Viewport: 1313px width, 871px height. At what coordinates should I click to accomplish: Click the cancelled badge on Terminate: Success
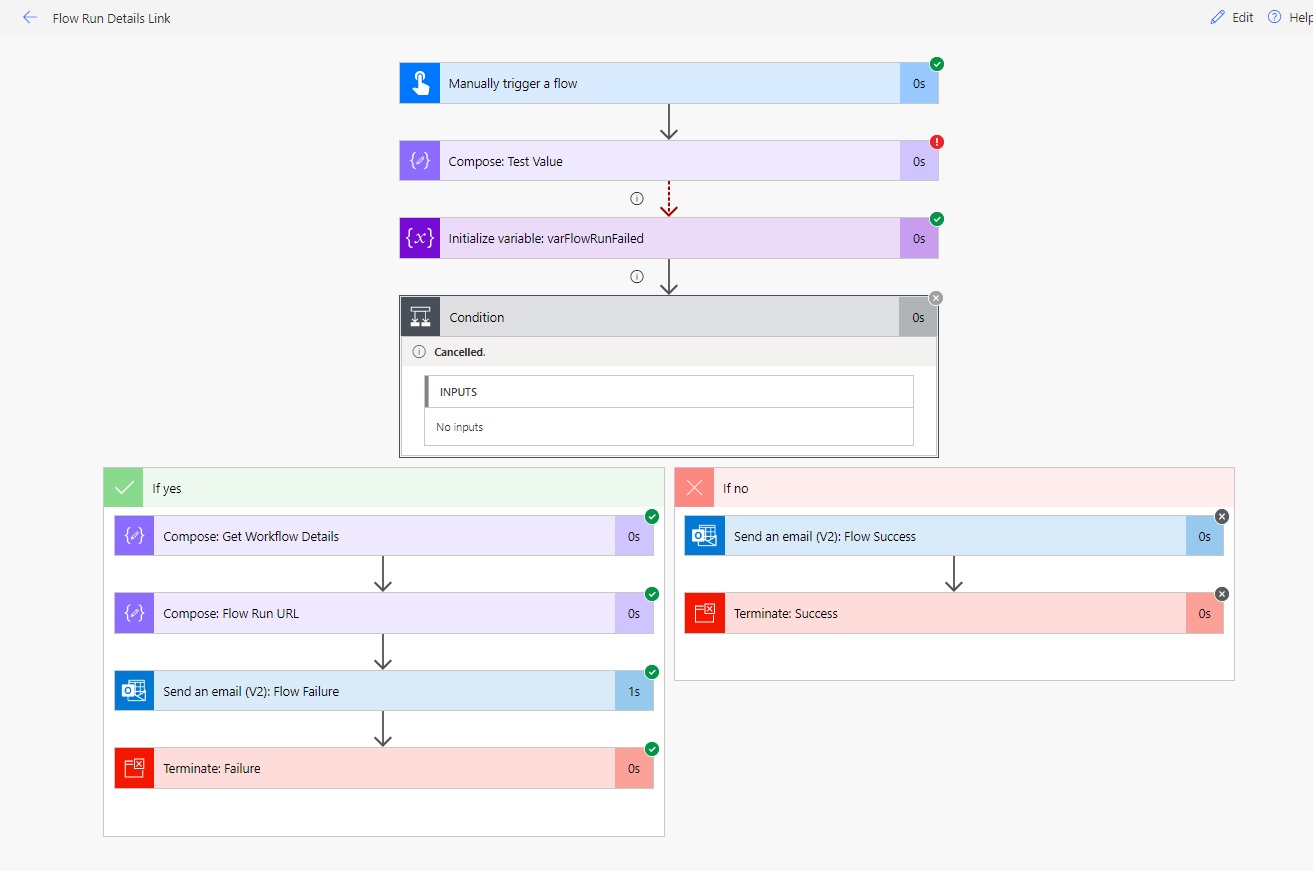[x=1222, y=593]
